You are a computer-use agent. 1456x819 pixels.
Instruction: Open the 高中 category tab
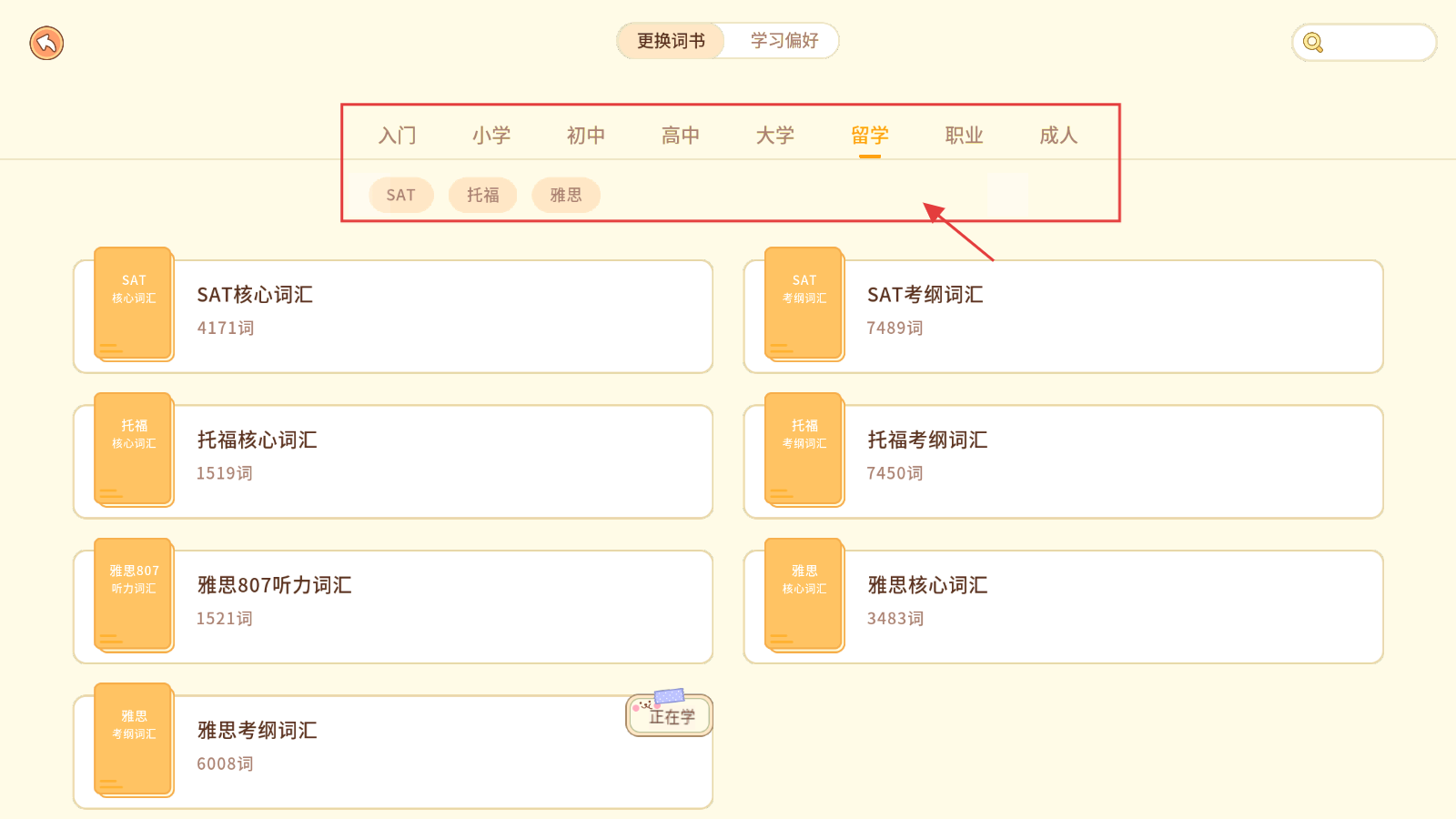[680, 136]
